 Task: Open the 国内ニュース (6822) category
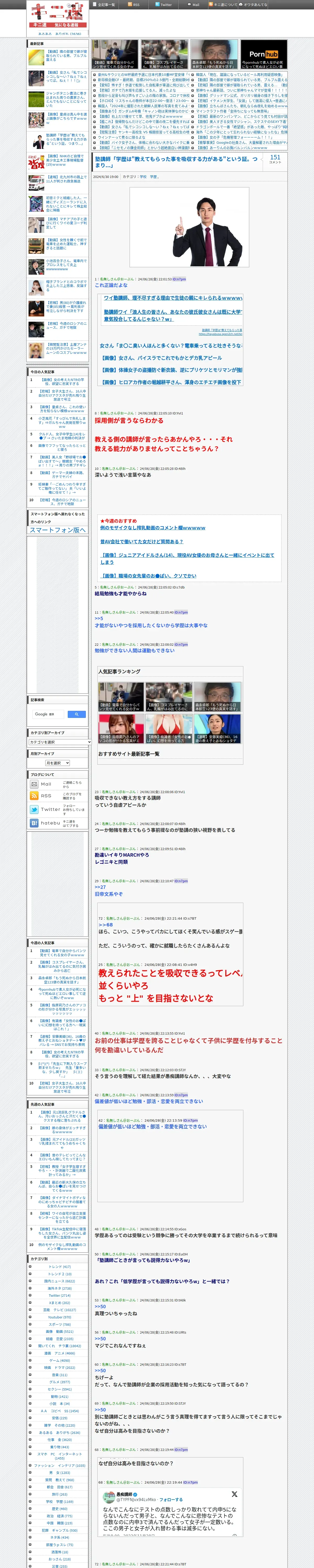(60, 1281)
